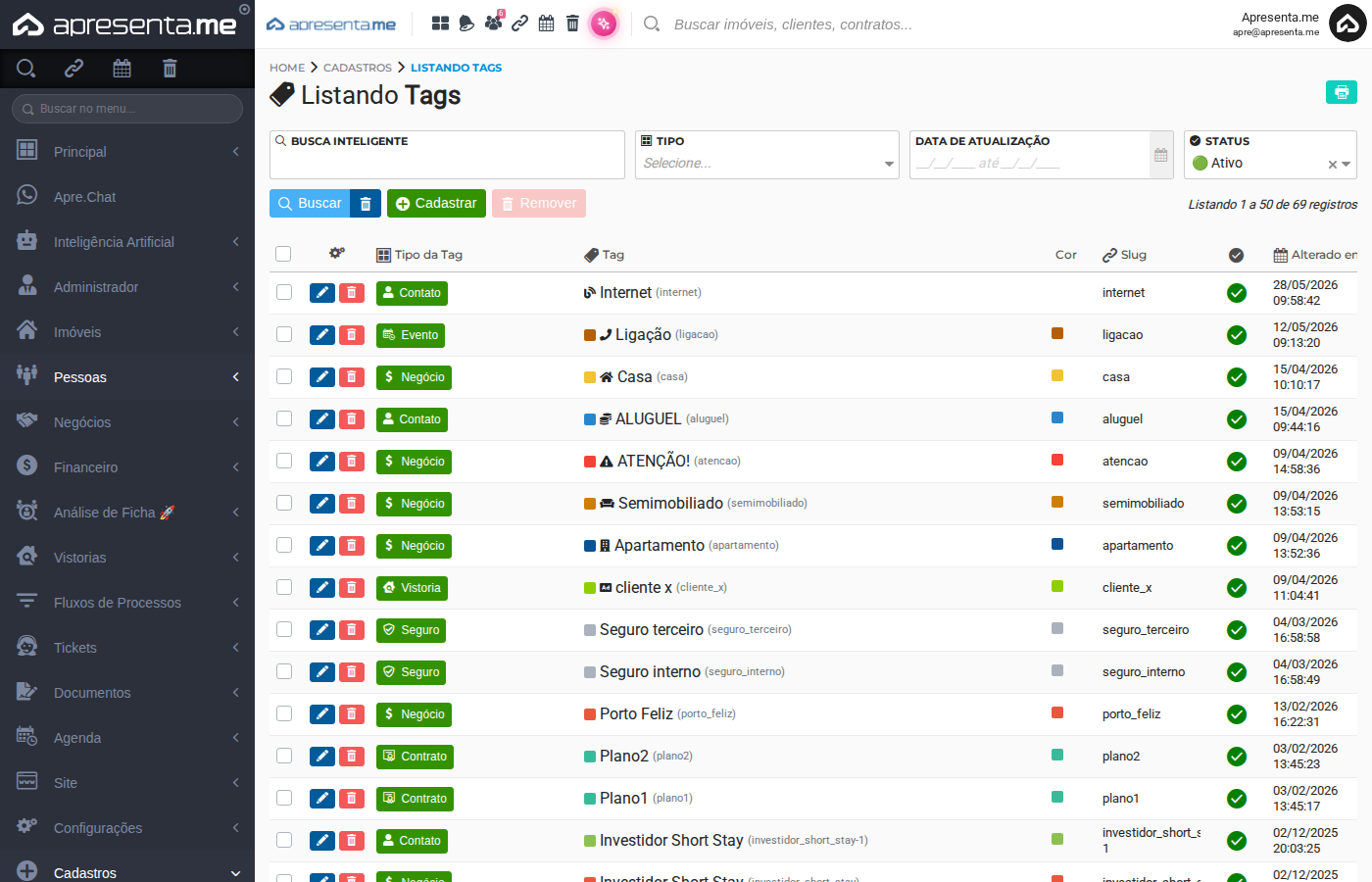Delete the ALUGUEL tag row
The height and width of the screenshot is (882, 1372).
[352, 419]
